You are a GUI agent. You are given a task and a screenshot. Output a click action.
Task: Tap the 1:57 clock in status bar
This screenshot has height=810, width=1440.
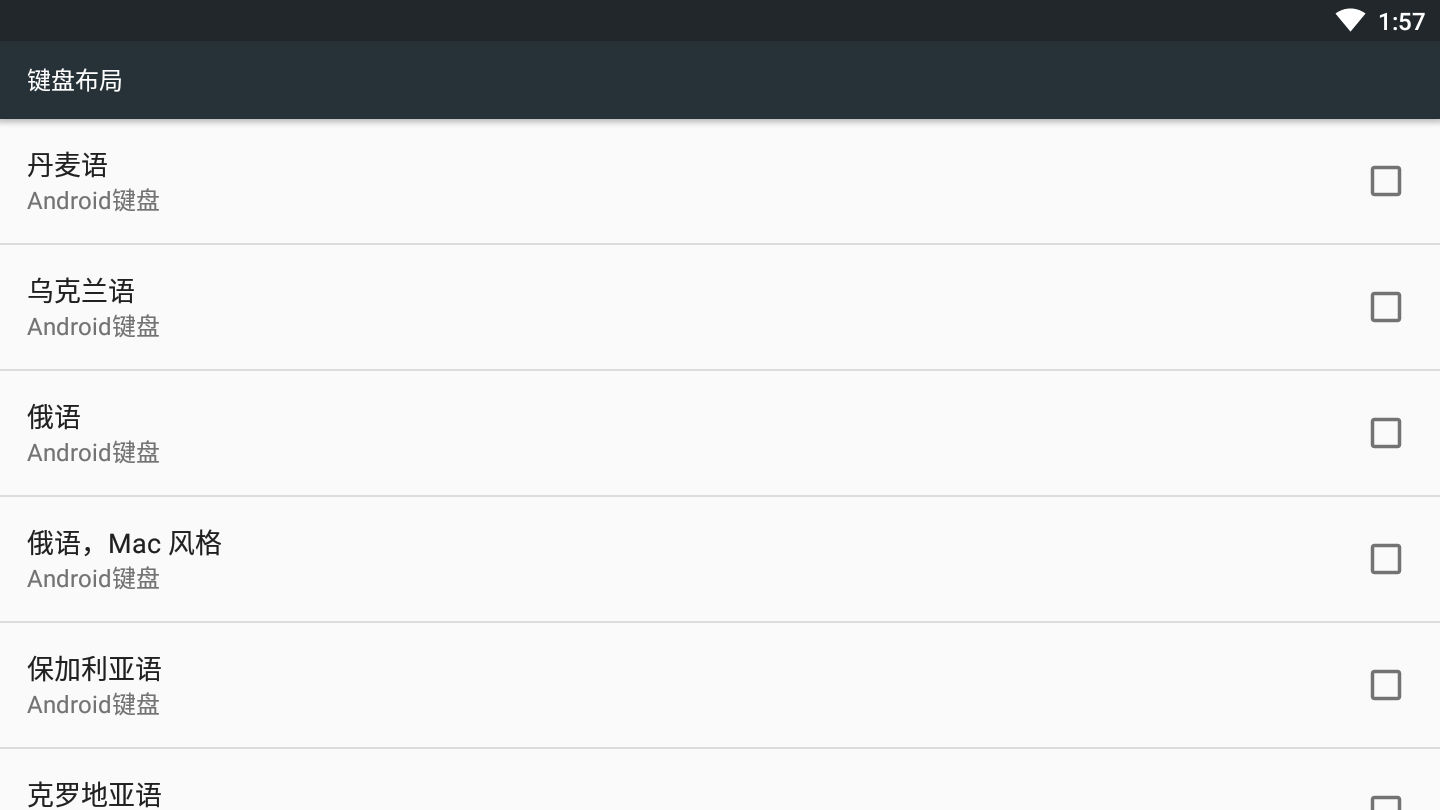pos(1401,21)
